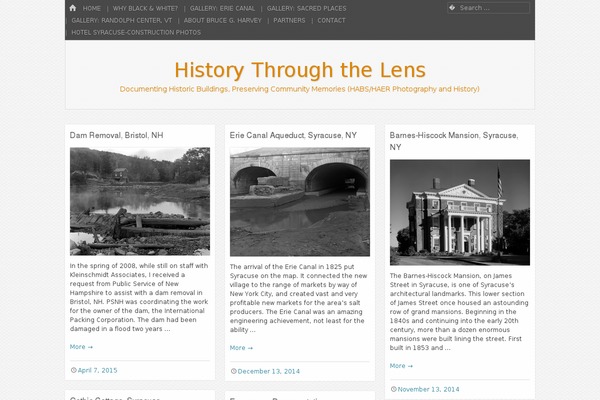Click the Dam Removal excerpt paragraph
Screen dimensions: 600x400
pos(139,297)
